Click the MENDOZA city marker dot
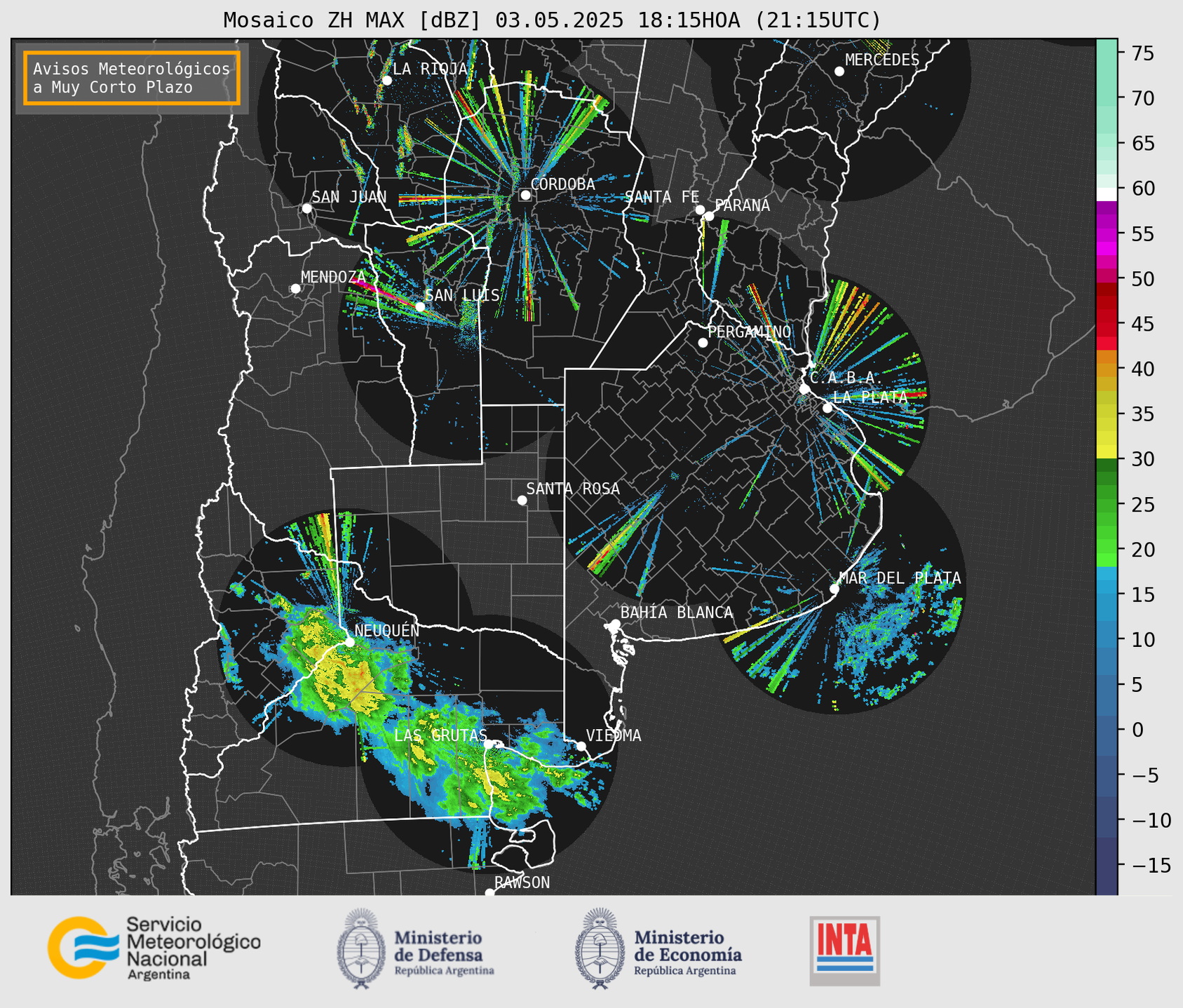Image resolution: width=1183 pixels, height=1008 pixels. 295,289
